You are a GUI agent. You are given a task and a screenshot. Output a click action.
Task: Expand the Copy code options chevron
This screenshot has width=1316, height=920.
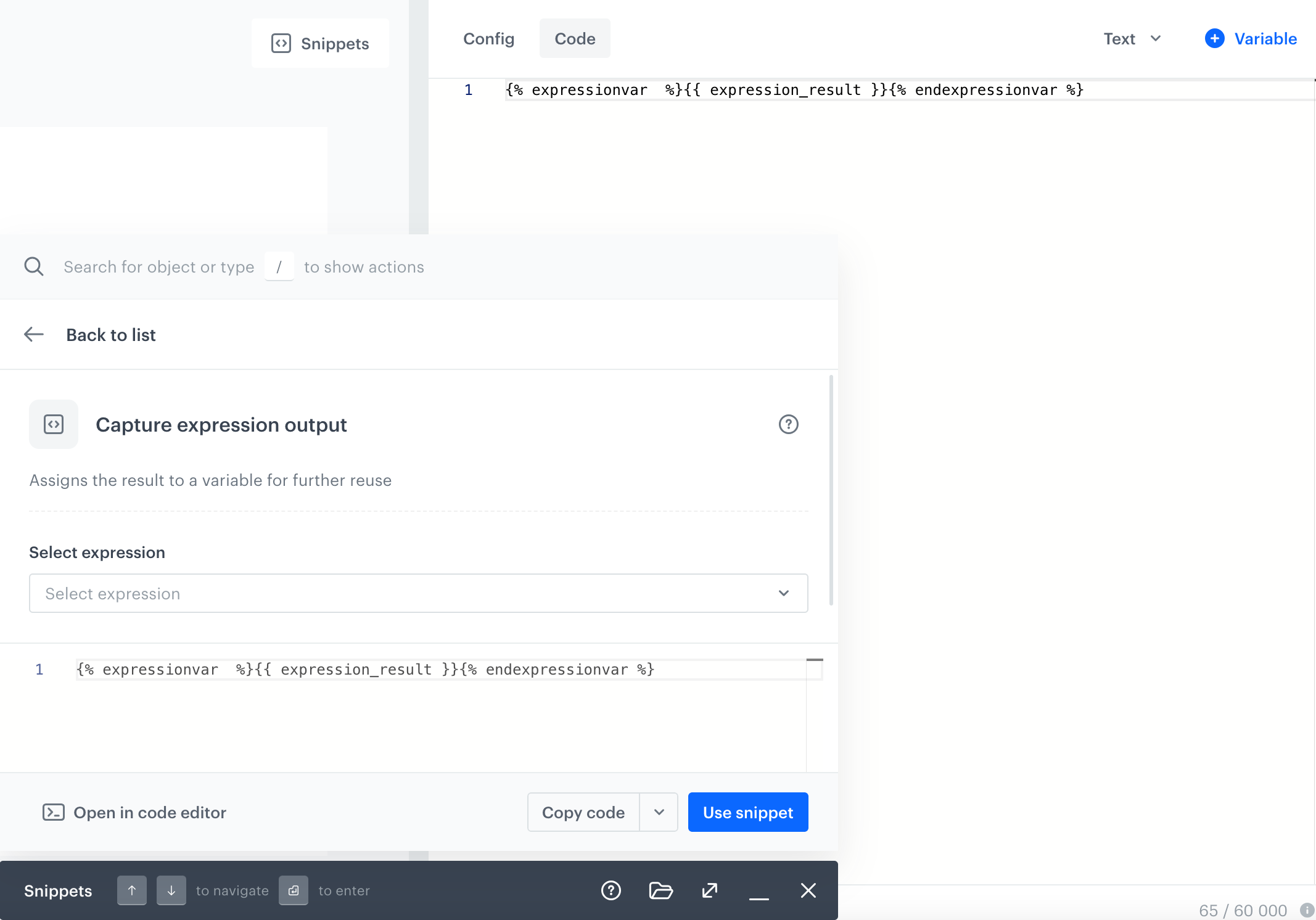659,812
